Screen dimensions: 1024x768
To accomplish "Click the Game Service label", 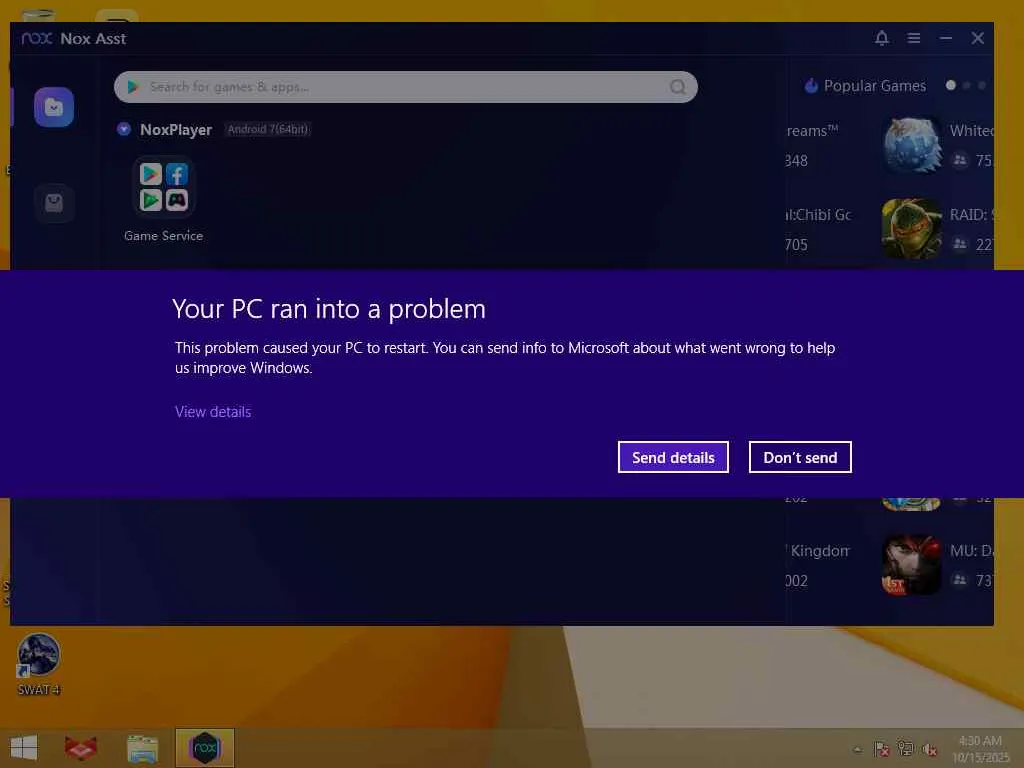I will click(x=163, y=236).
